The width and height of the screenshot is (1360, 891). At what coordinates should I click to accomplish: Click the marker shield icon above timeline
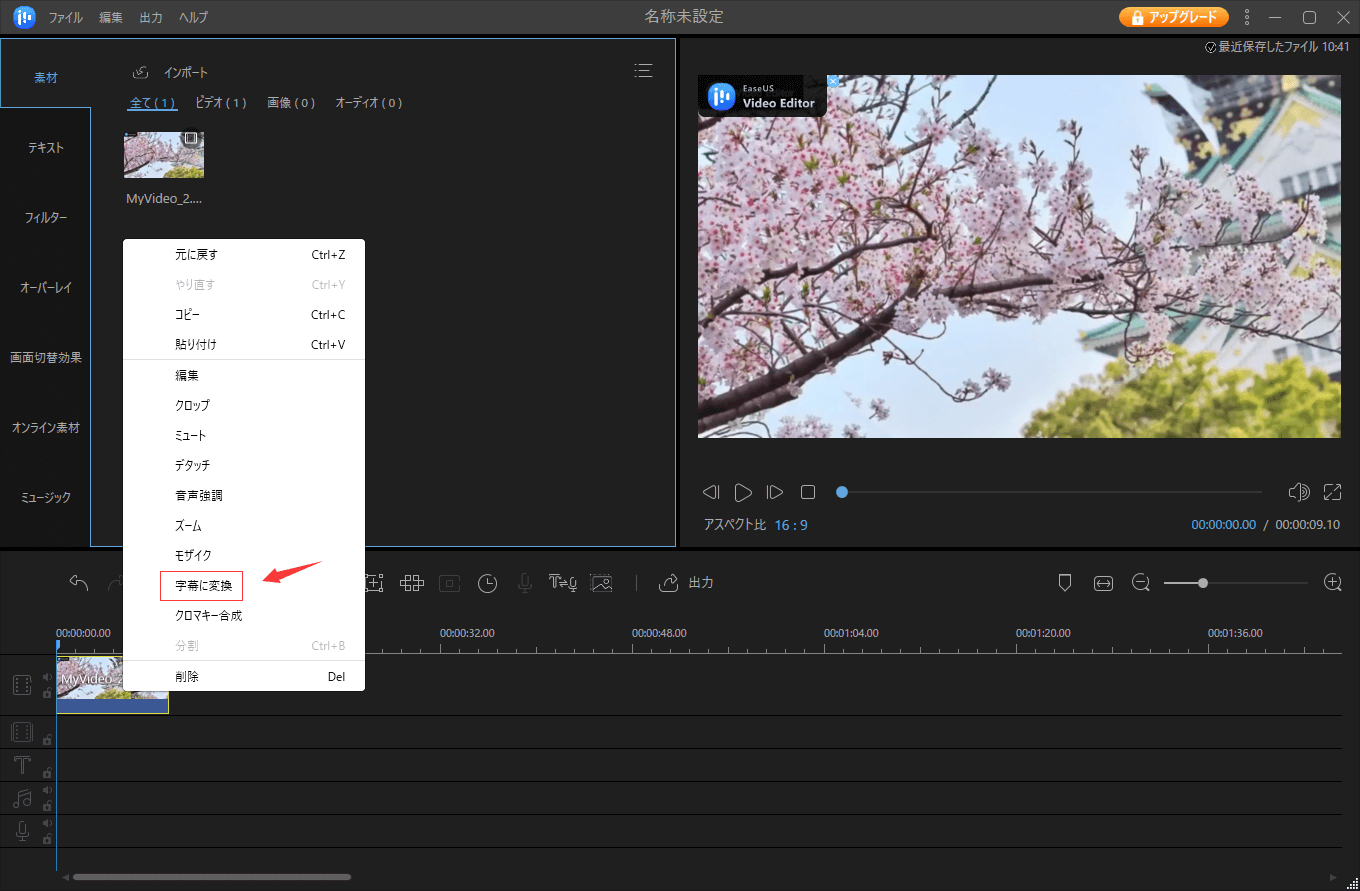coord(1065,583)
